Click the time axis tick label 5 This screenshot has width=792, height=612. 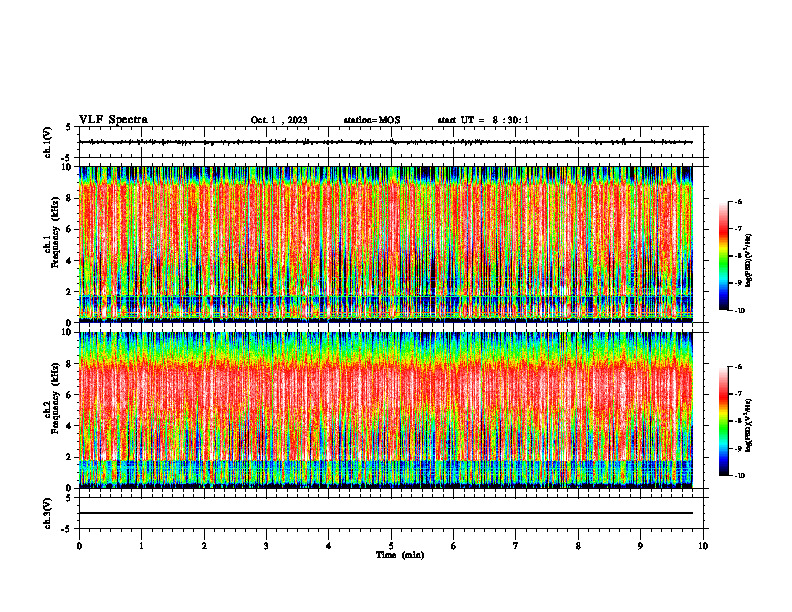(391, 546)
